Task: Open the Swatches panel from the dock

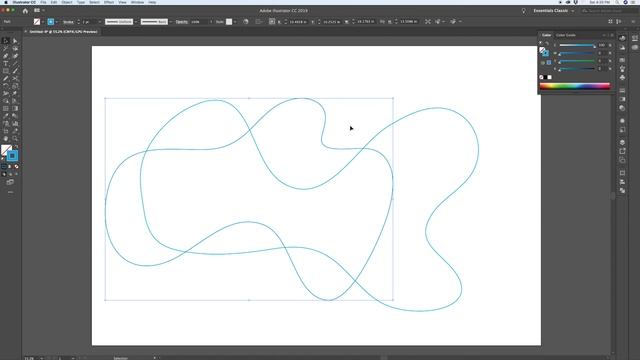Action: coord(622,60)
